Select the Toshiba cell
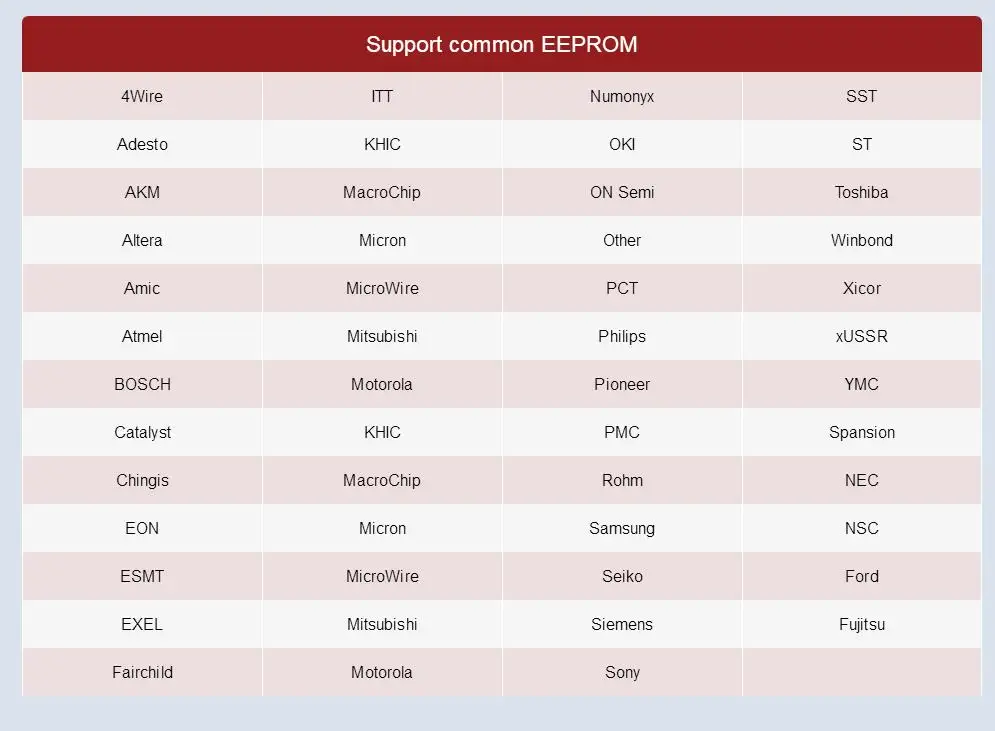 pos(861,192)
